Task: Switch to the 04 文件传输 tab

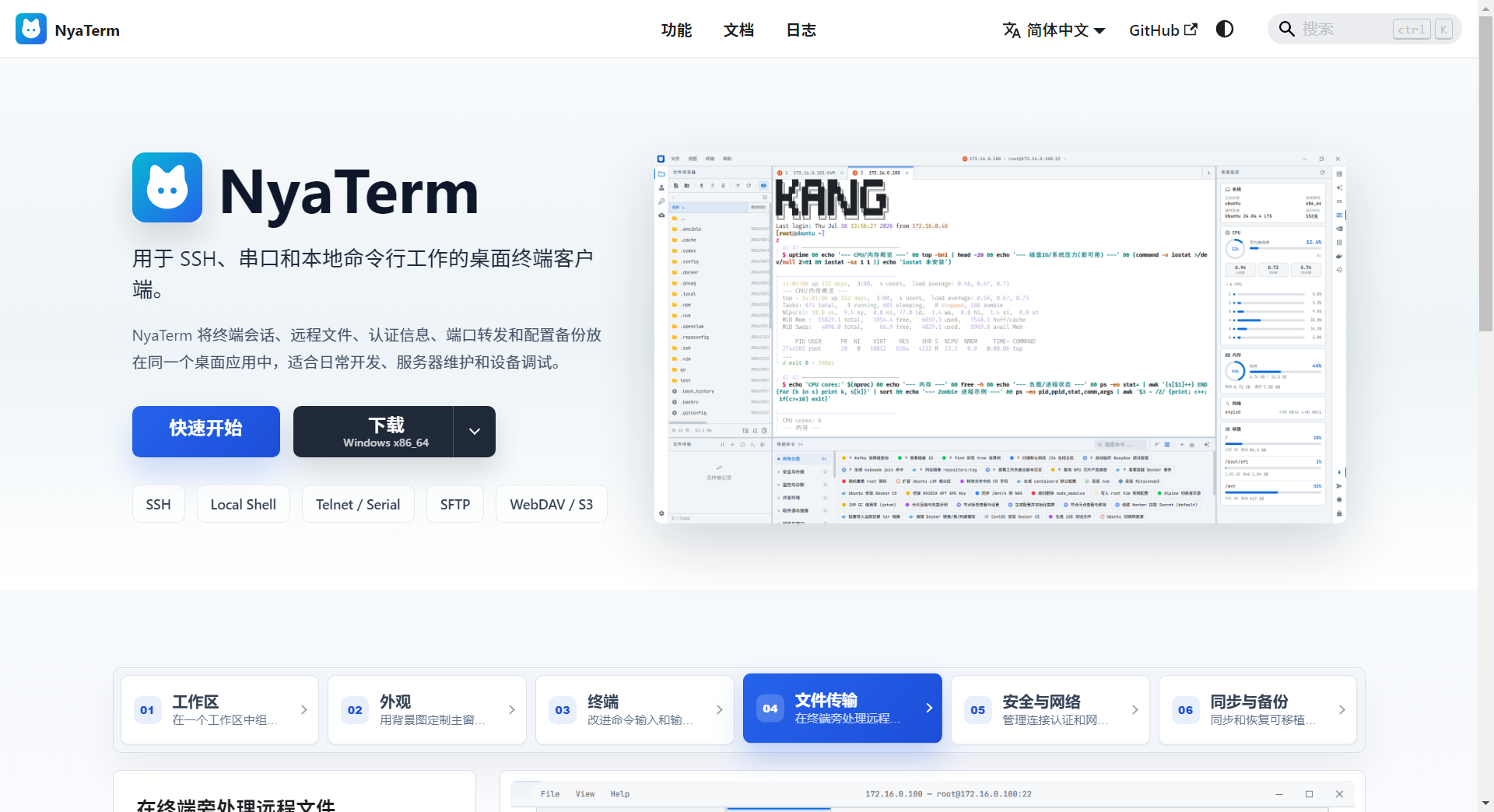Action: tap(843, 709)
